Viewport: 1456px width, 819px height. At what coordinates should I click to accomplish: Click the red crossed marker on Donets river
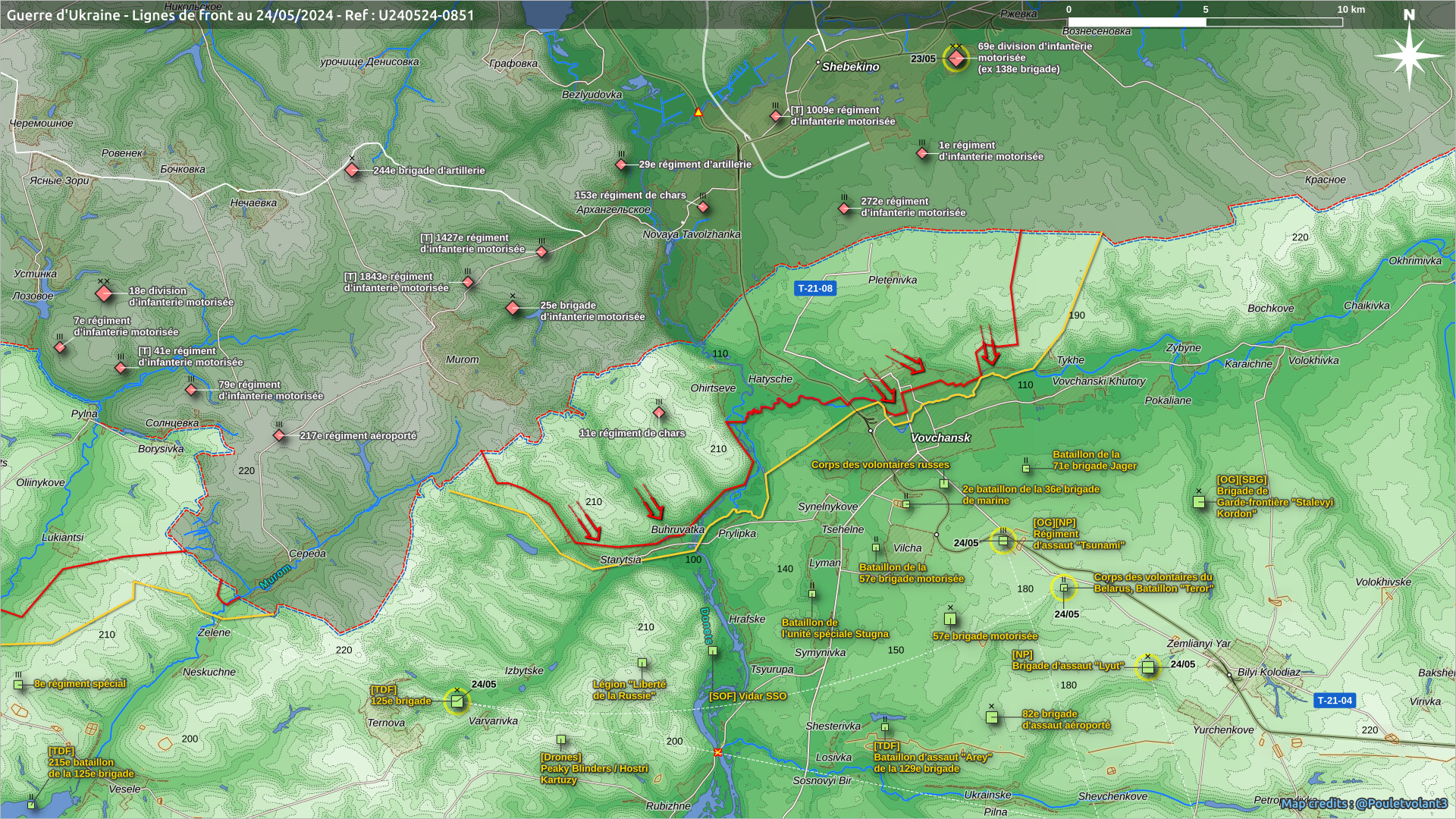[717, 752]
